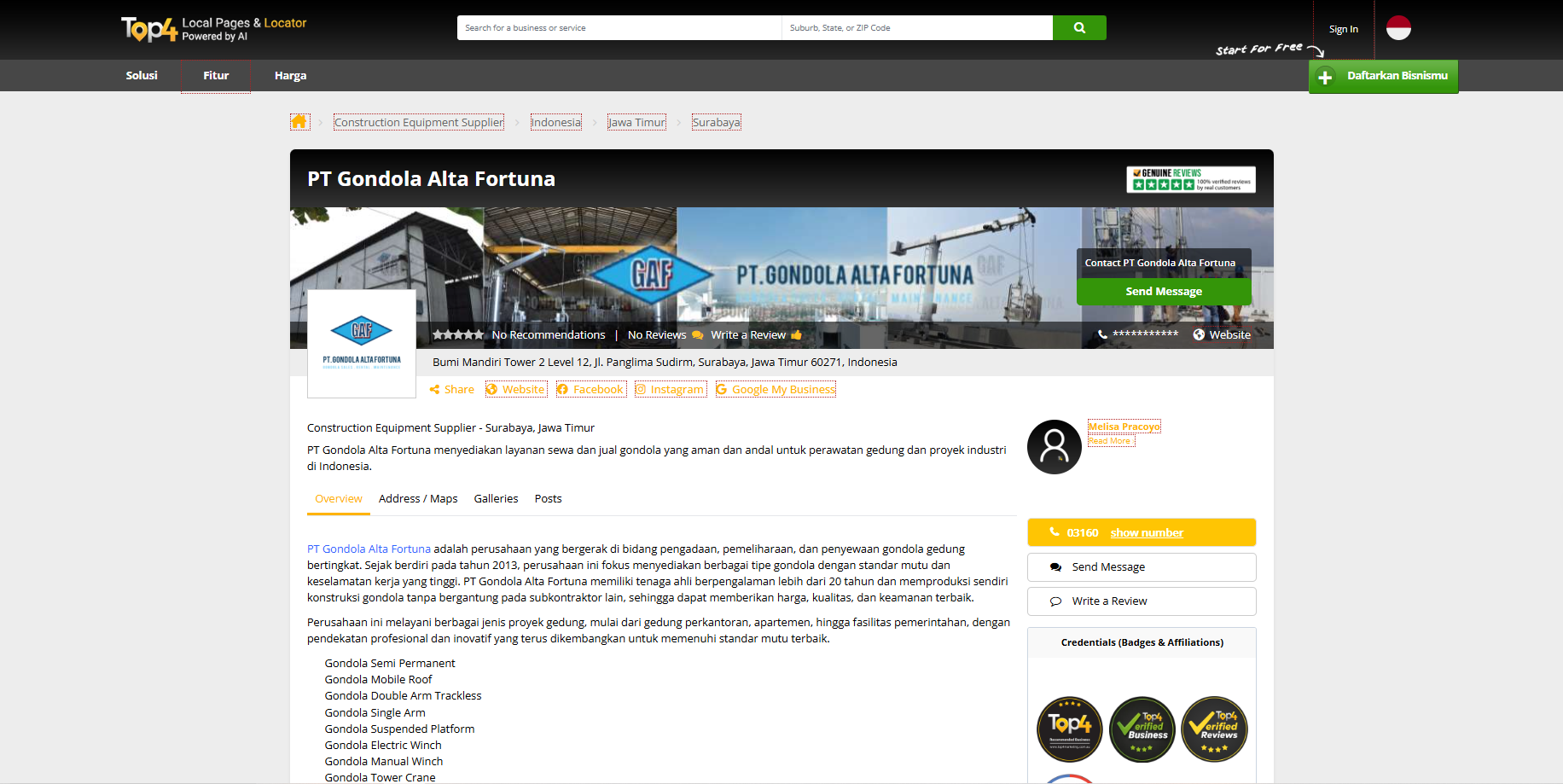Click the five-star rating icons
The image size is (1563, 784).
458,334
